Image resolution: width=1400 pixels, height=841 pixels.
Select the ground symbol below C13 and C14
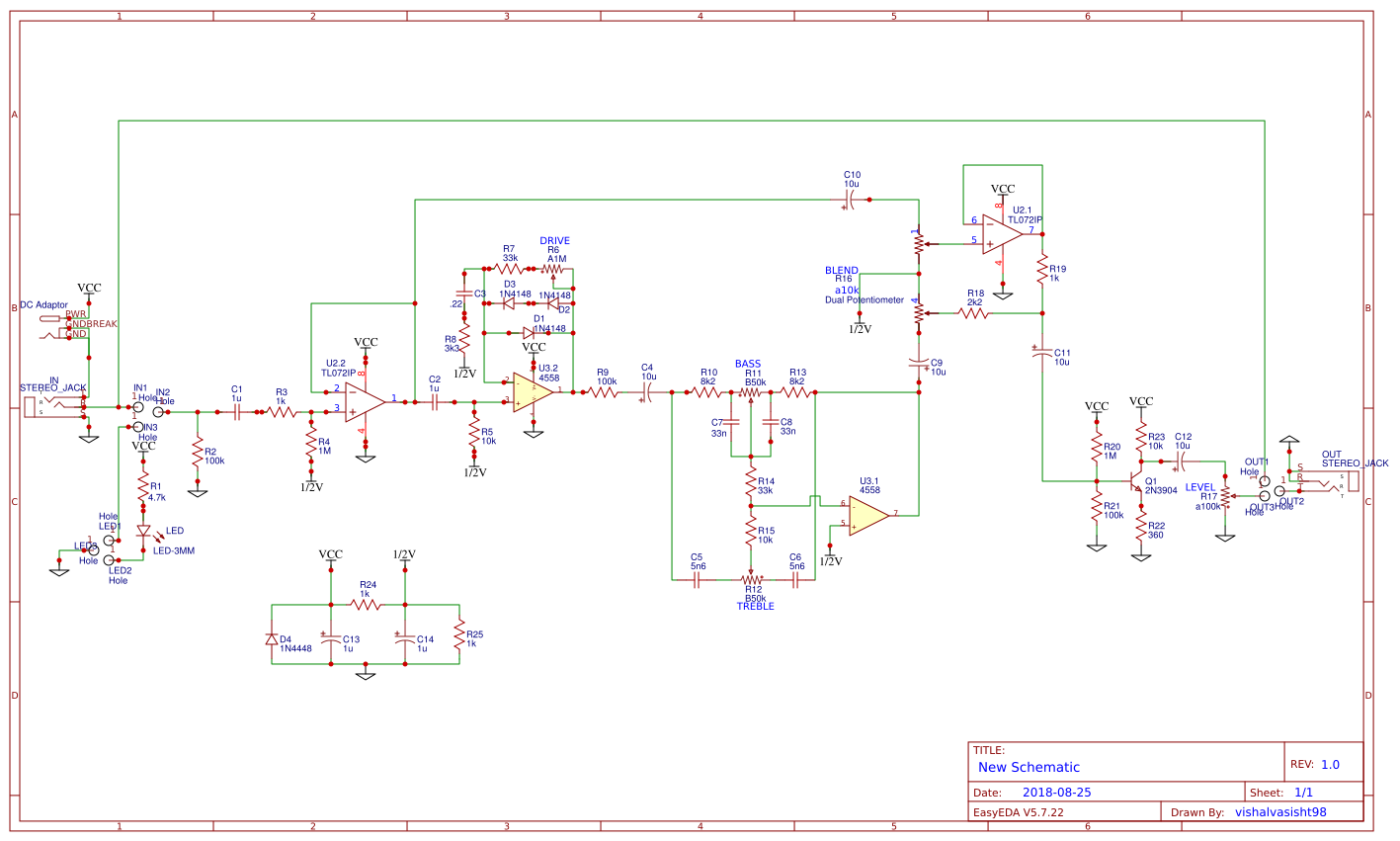click(368, 675)
